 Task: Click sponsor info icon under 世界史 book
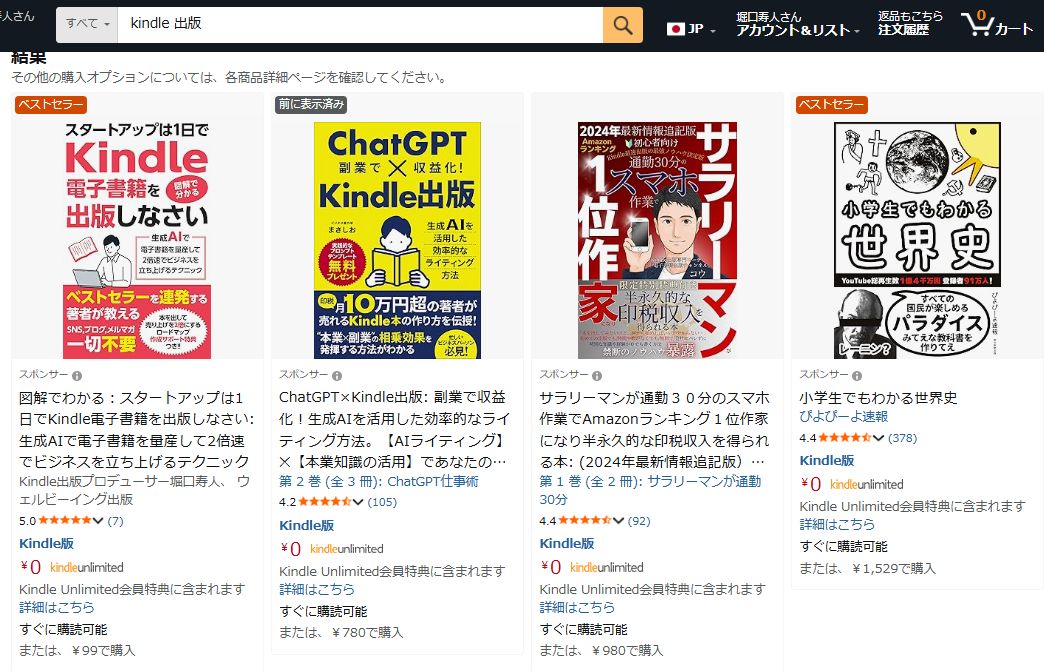857,375
